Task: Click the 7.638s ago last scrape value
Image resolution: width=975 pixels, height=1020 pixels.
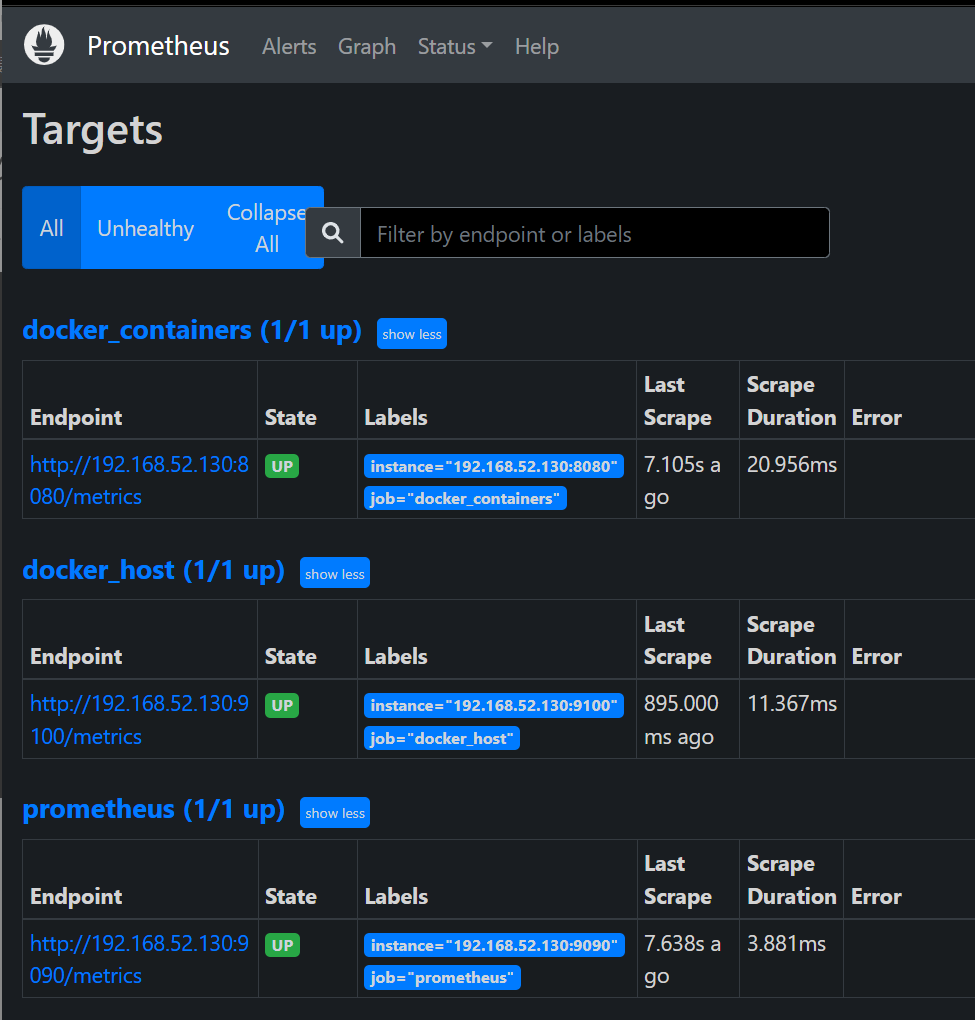Action: [x=682, y=960]
